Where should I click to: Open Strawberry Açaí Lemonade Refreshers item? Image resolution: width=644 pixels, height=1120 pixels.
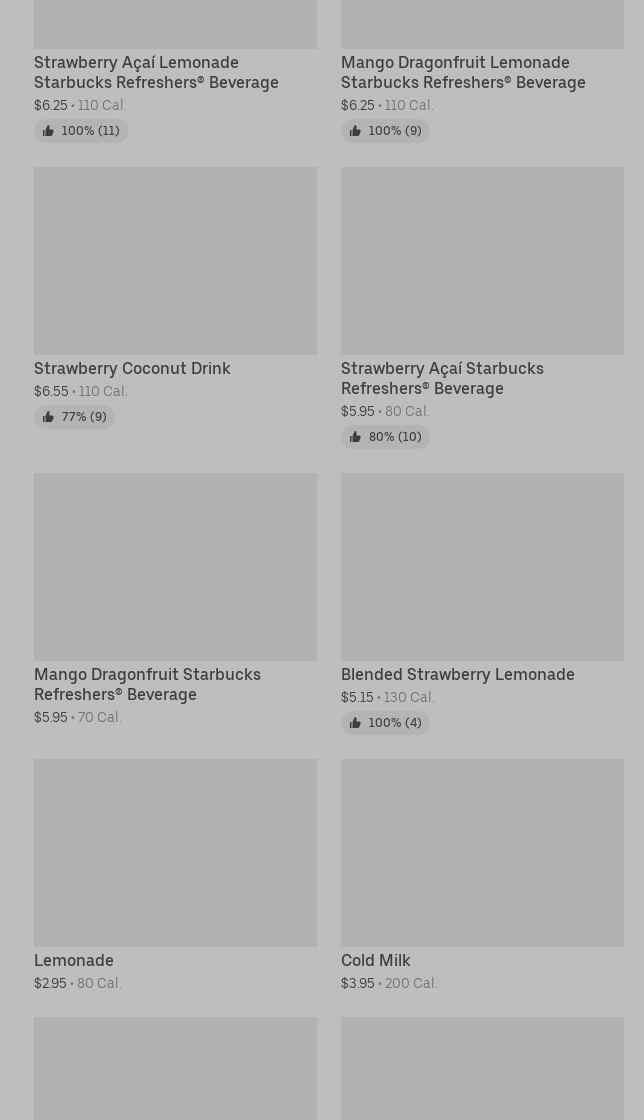[x=156, y=72]
